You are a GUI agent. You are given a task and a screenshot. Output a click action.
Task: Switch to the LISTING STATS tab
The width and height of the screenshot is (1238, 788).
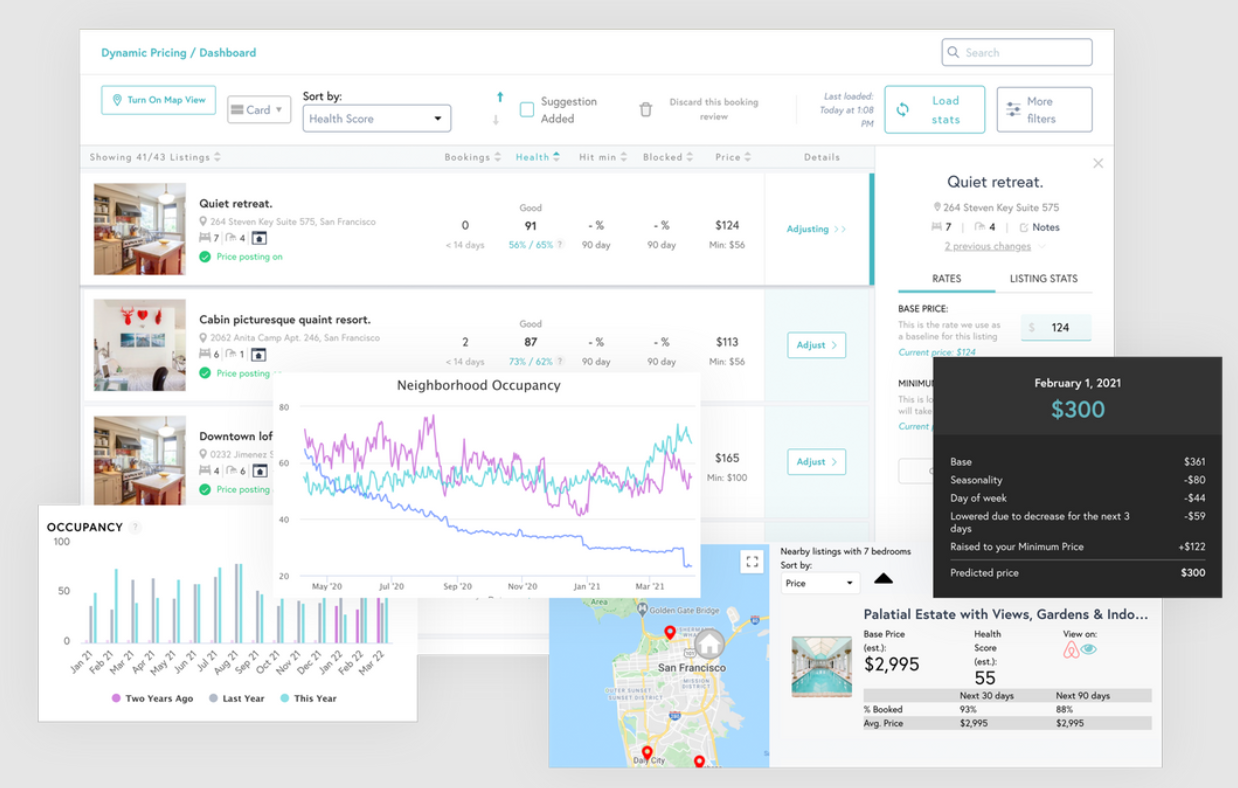point(1043,279)
